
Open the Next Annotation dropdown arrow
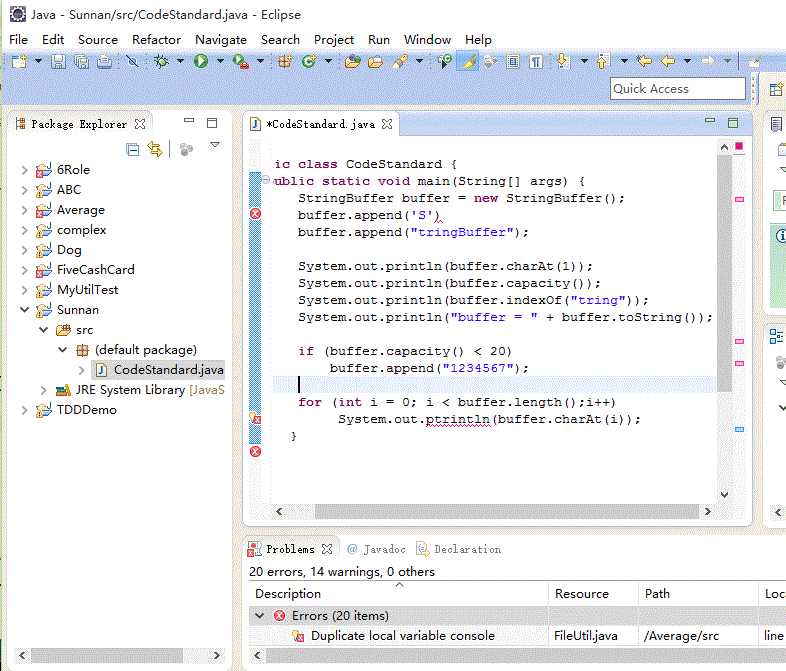click(x=584, y=61)
